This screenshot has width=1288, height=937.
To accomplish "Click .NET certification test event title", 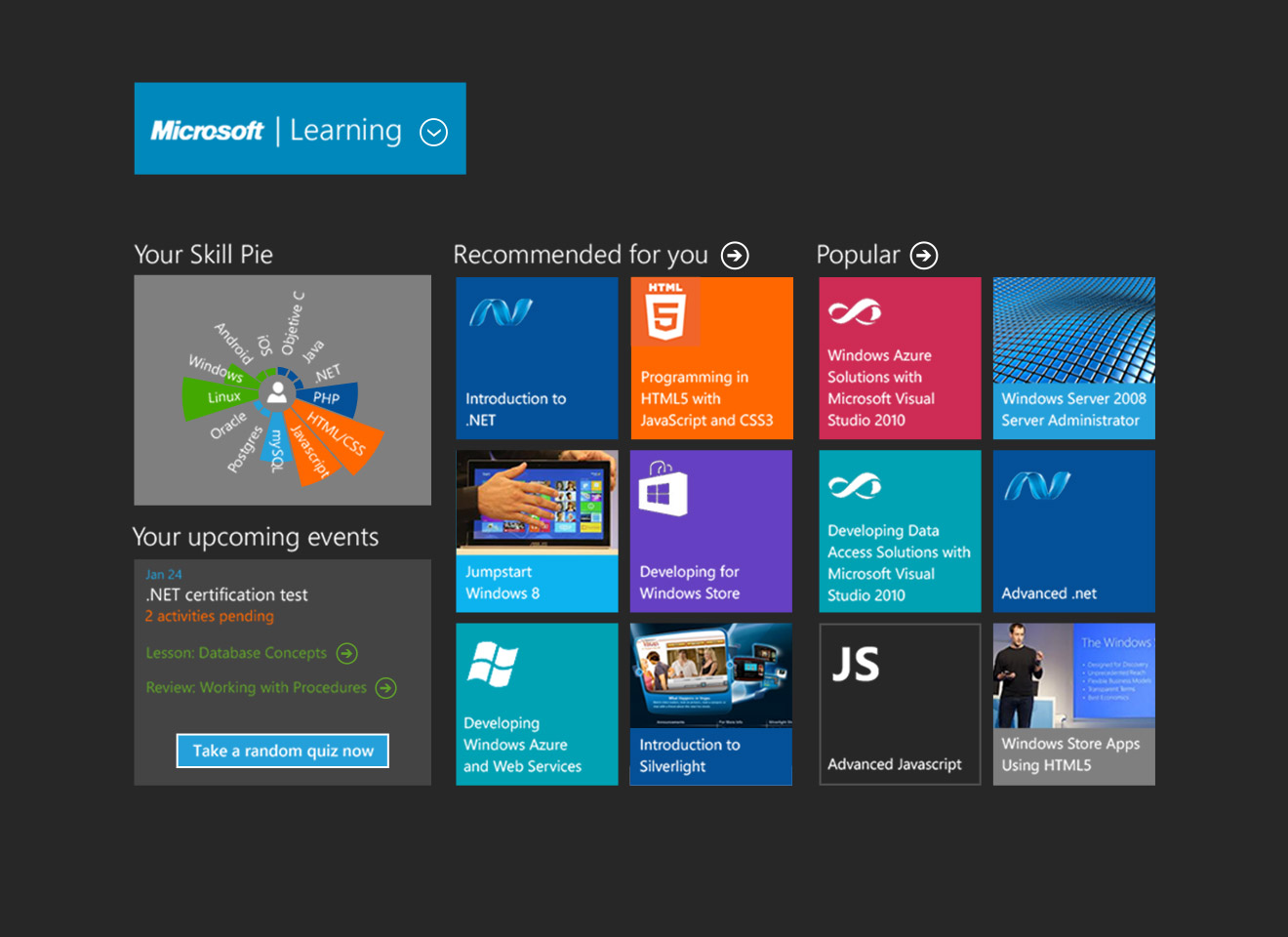I will [226, 594].
